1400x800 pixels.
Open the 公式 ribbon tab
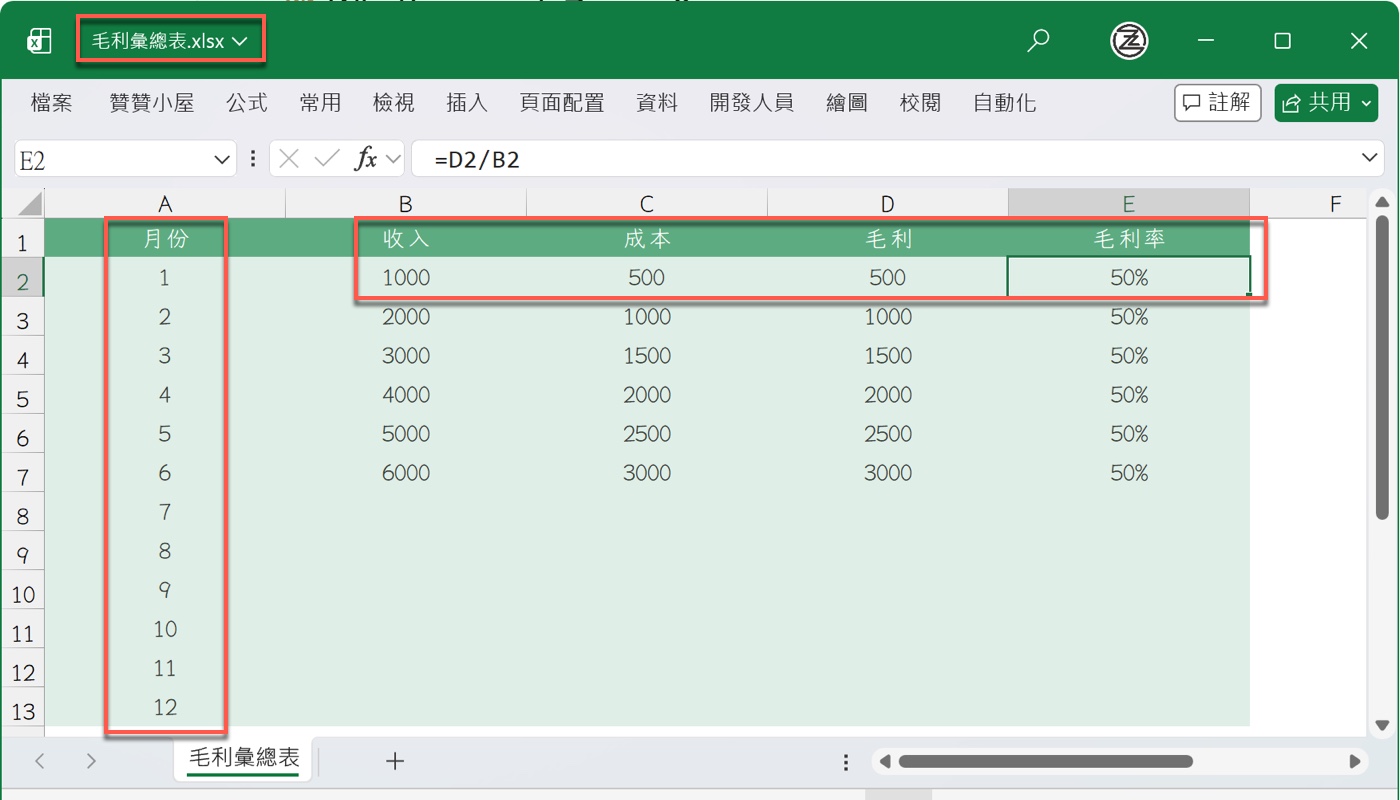[x=246, y=102]
